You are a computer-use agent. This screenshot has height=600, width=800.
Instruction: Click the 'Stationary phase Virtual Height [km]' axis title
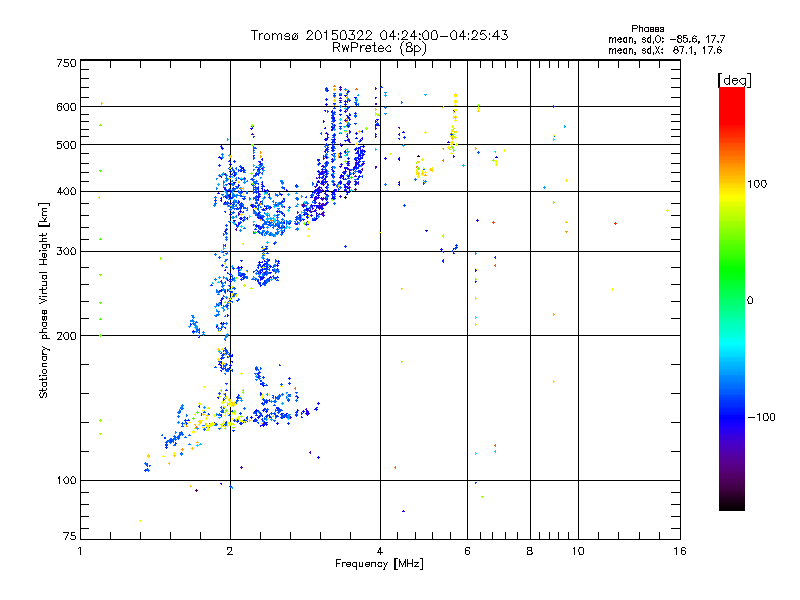[44, 300]
